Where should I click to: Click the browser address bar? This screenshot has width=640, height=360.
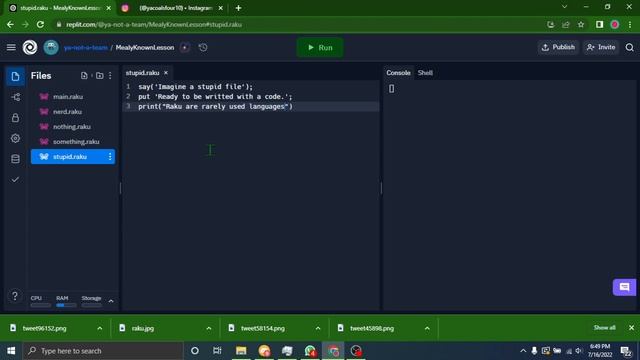click(298, 24)
